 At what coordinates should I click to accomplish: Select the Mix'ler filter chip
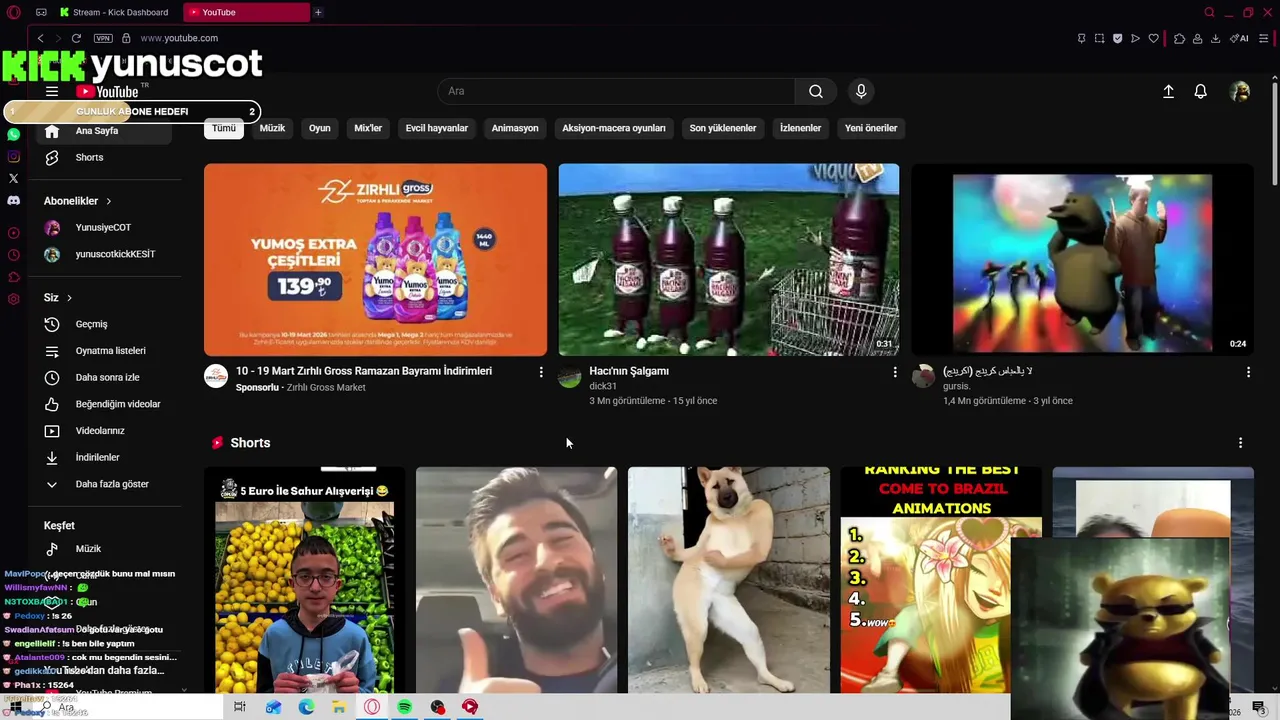pyautogui.click(x=368, y=128)
